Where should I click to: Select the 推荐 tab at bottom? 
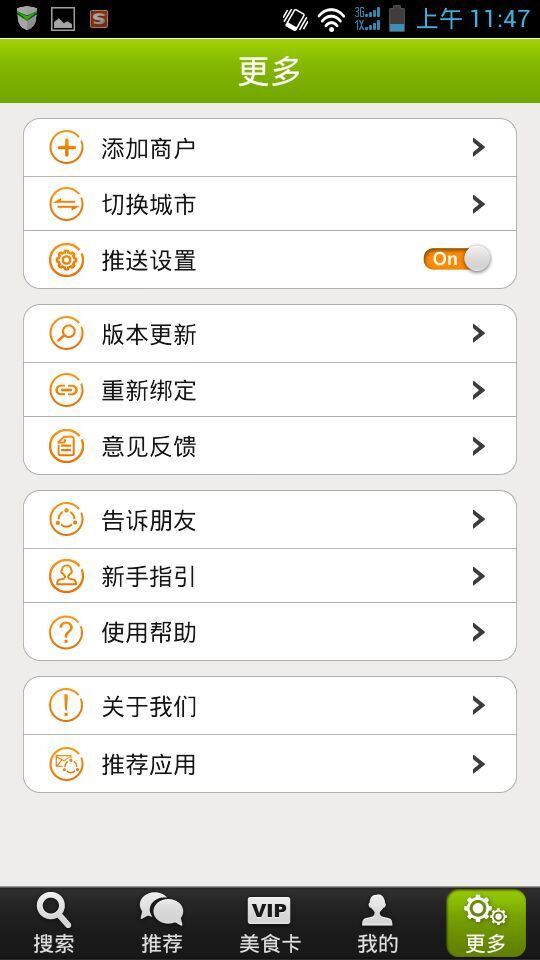point(162,923)
